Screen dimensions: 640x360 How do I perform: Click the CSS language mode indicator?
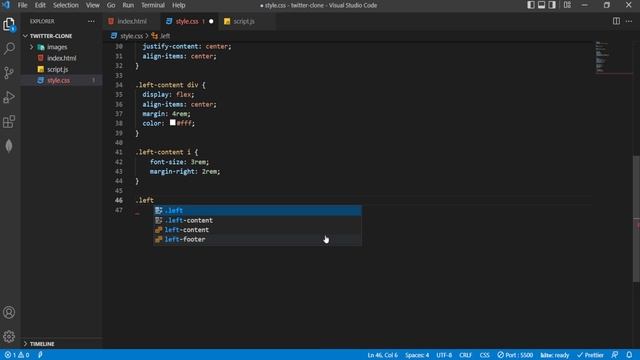click(484, 355)
